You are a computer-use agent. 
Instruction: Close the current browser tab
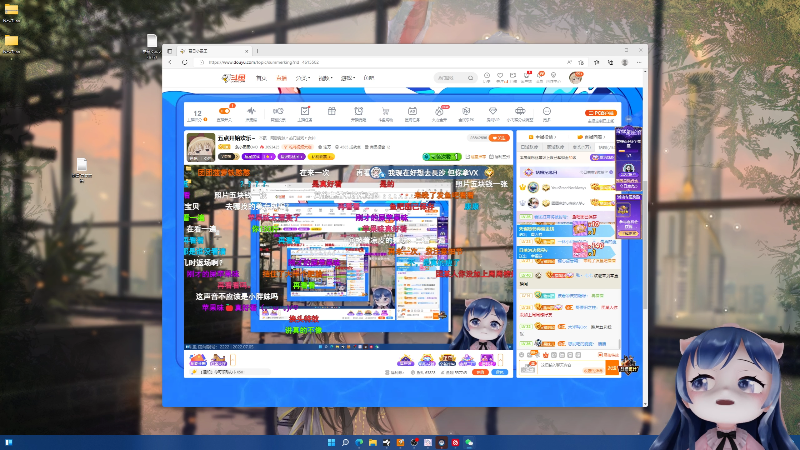click(x=246, y=51)
